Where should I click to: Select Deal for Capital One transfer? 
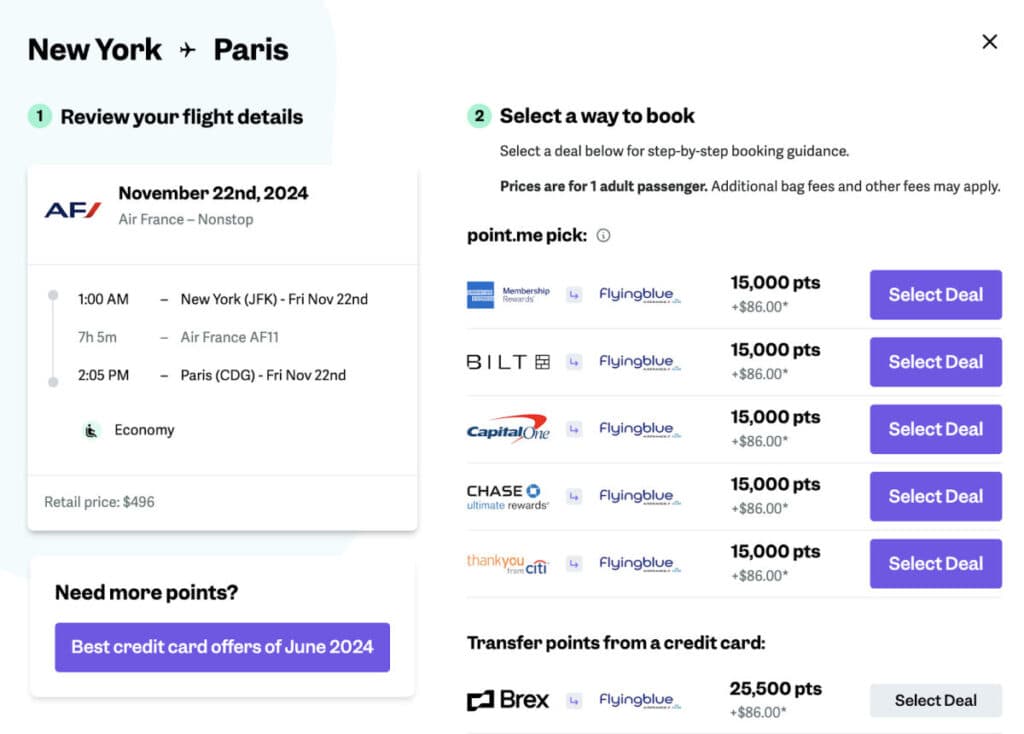(935, 429)
